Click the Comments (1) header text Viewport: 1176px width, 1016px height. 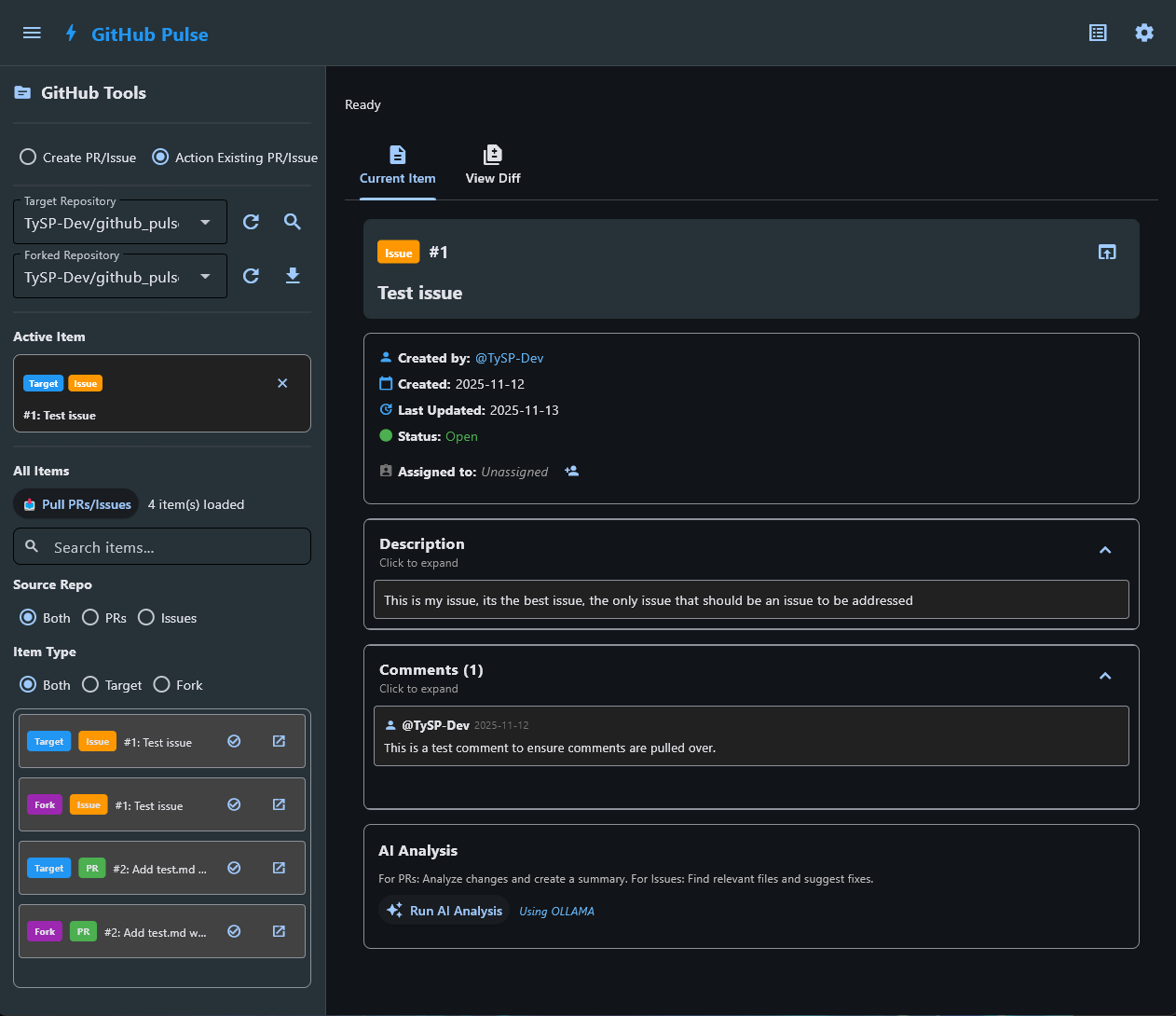click(x=431, y=669)
